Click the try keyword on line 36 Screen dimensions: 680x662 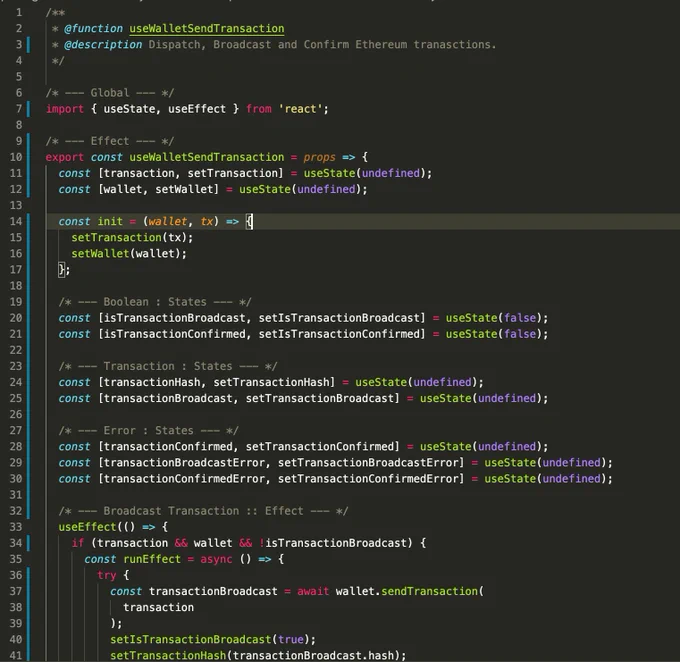pos(107,575)
